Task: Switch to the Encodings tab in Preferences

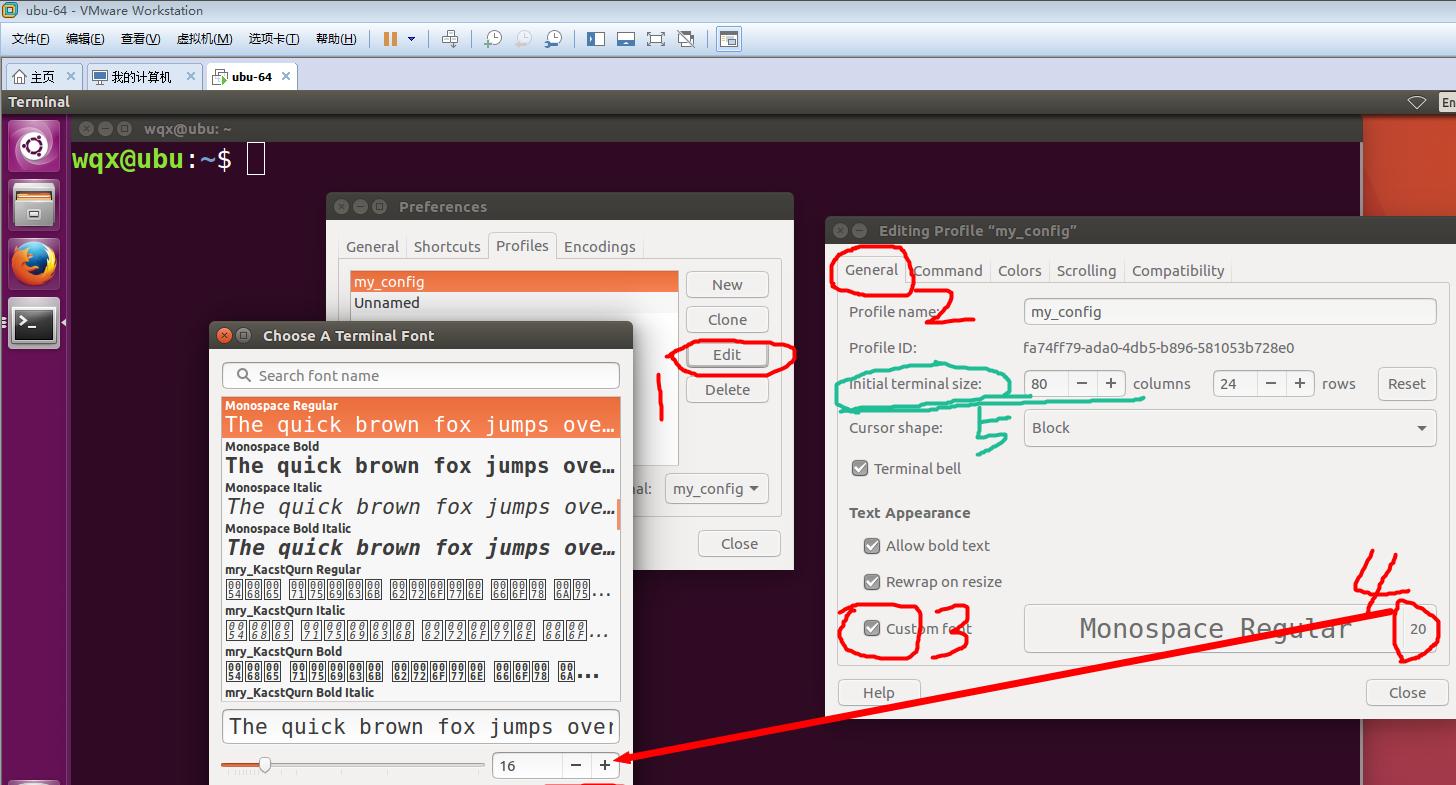Action: point(599,247)
